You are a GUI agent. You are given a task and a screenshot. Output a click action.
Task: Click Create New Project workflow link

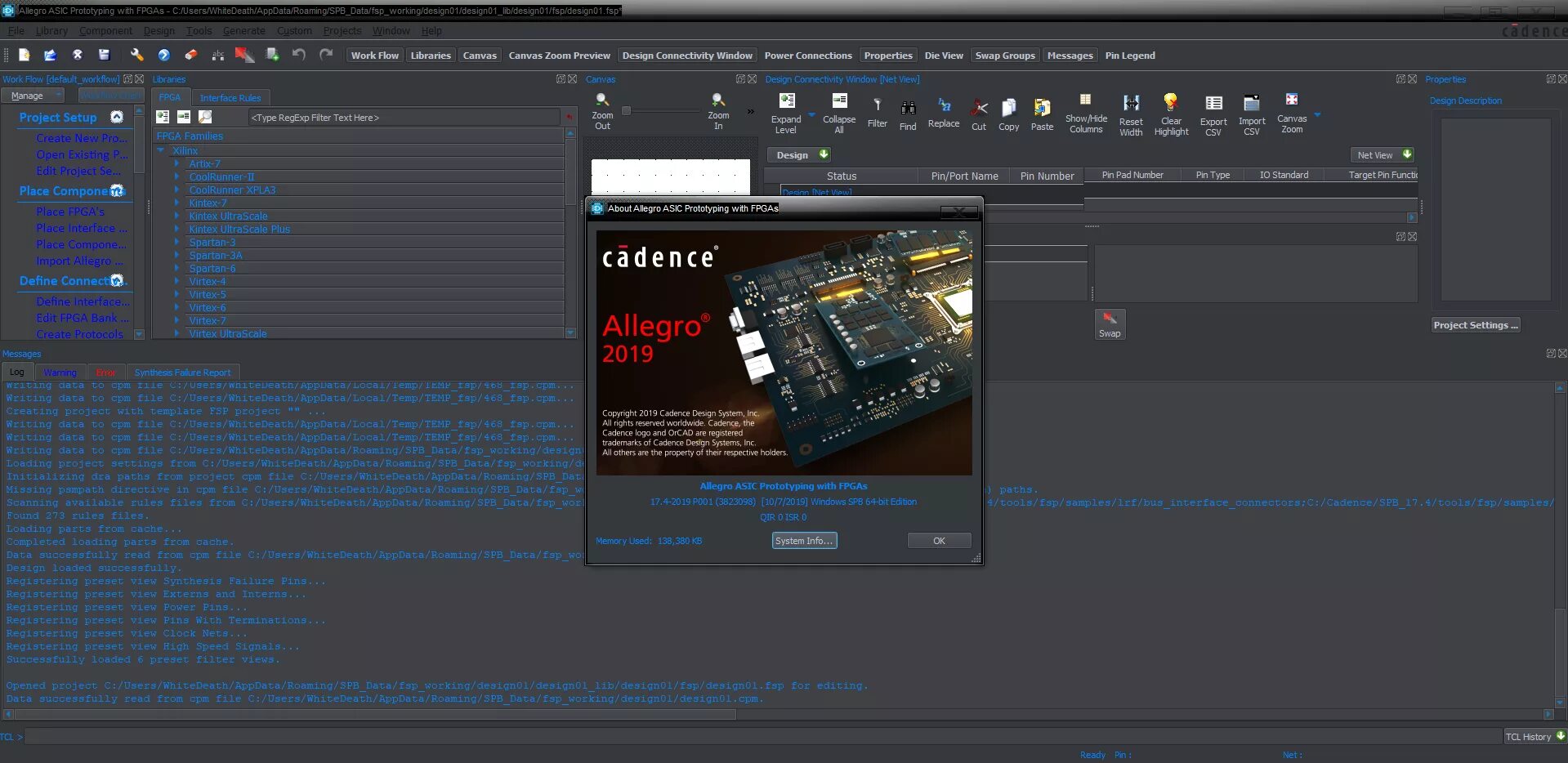tap(81, 138)
